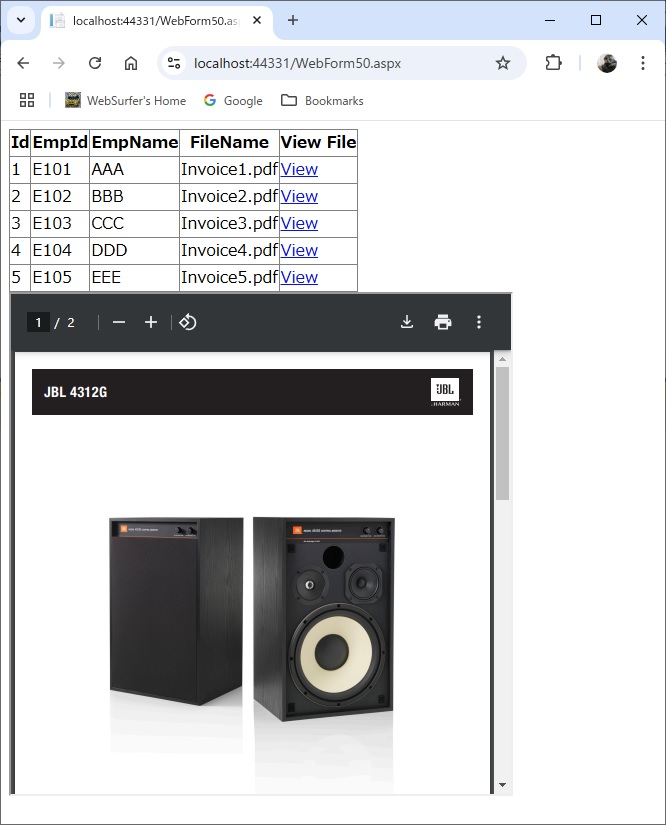Open the Google bookmark
The image size is (666, 825).
tap(233, 100)
